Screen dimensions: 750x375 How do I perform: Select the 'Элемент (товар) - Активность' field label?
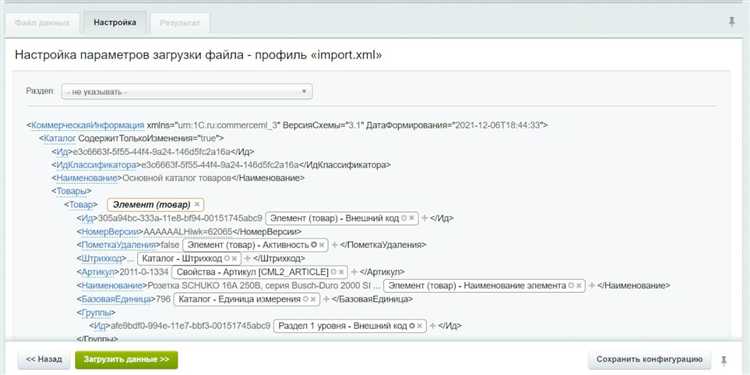click(249, 244)
